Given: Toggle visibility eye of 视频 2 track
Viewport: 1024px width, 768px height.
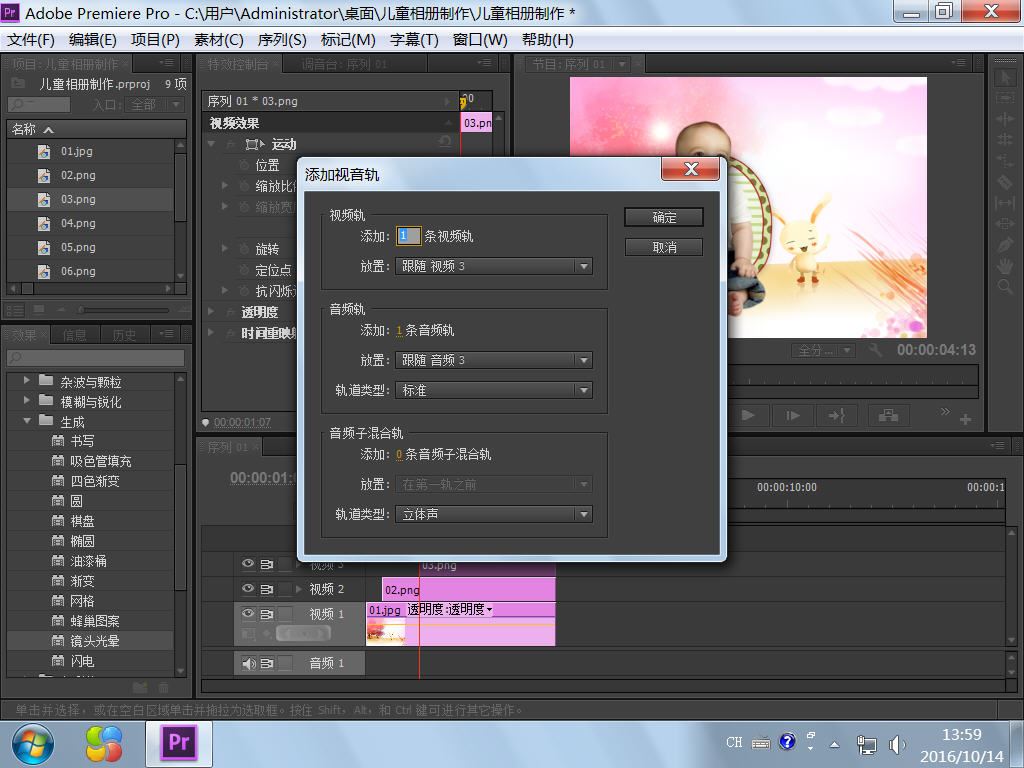Looking at the screenshot, I should [x=248, y=588].
